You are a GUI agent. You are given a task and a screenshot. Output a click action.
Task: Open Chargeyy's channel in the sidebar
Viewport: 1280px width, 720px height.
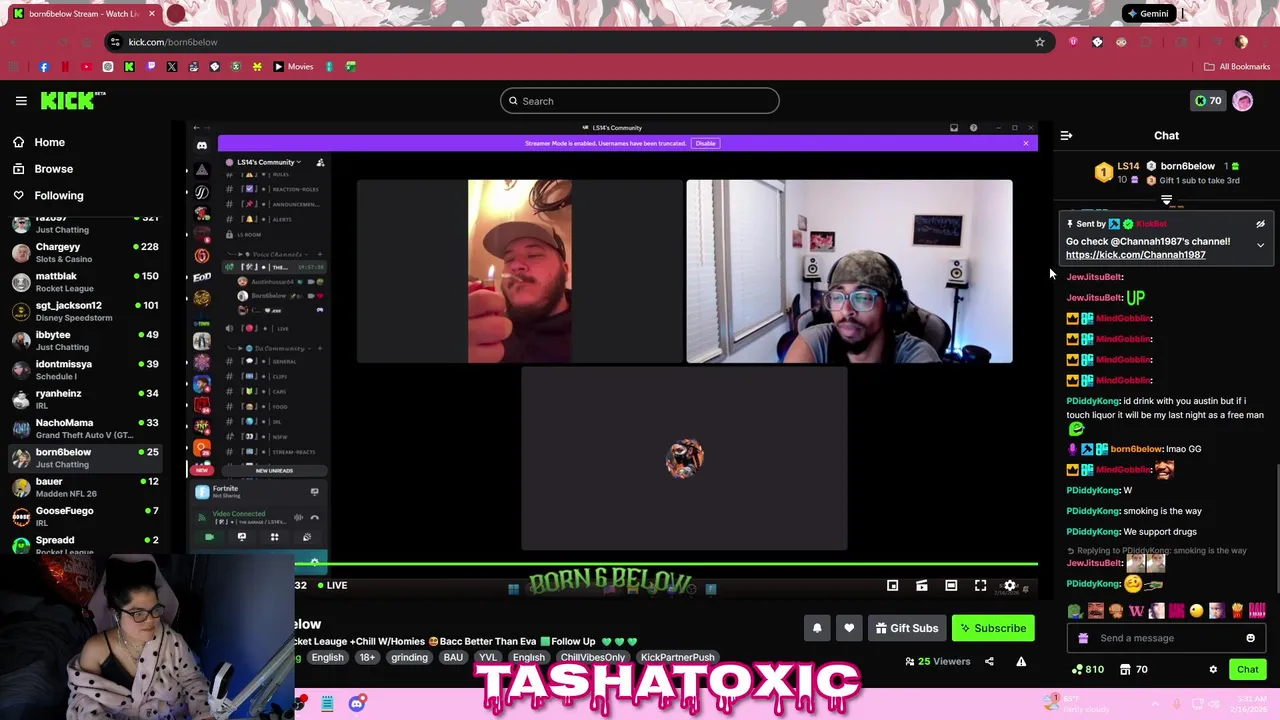tap(85, 252)
